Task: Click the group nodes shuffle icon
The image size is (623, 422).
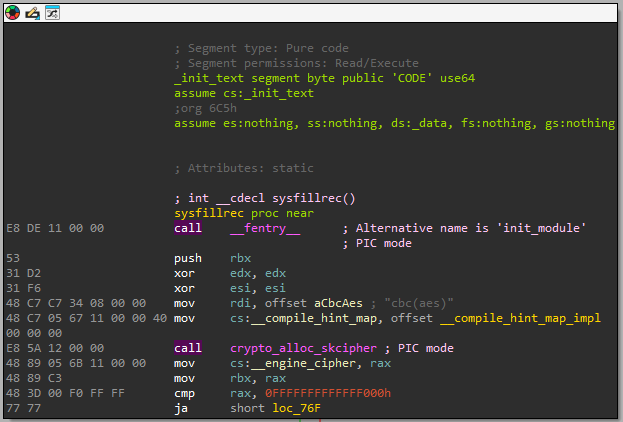Action: point(51,13)
